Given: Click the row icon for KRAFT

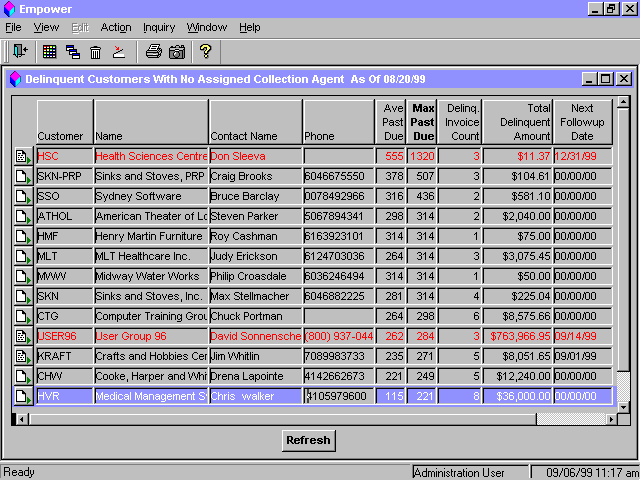Looking at the screenshot, I should 23,356.
